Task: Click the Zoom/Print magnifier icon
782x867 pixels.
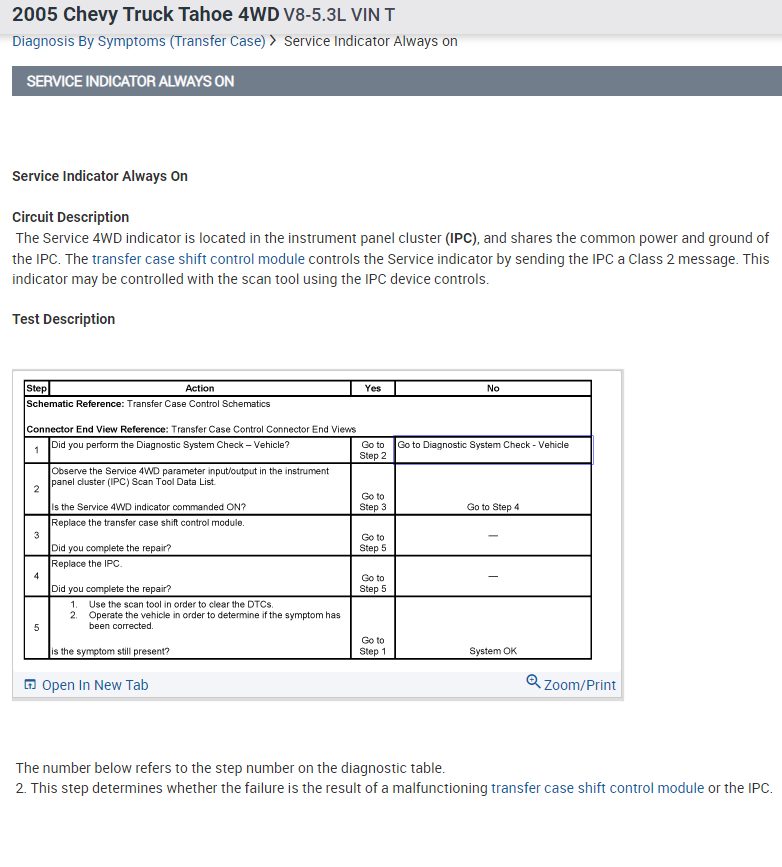Action: pos(533,681)
